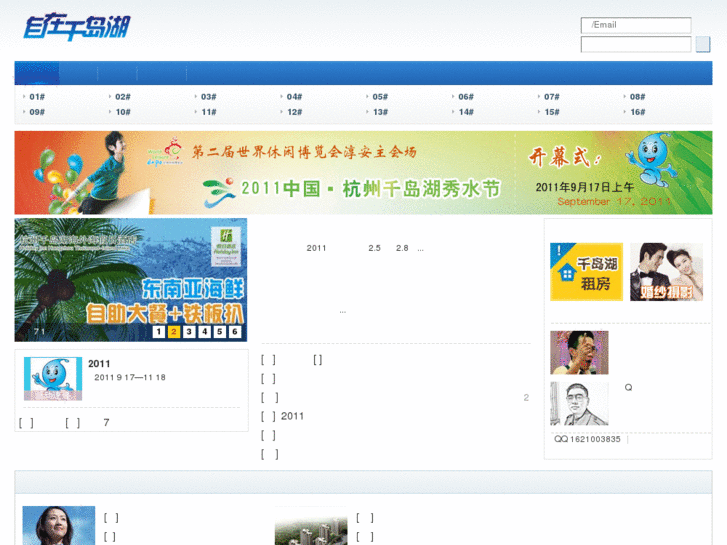Open the apartment buildings thumbnail at the bottom
The image size is (727, 545).
311,526
